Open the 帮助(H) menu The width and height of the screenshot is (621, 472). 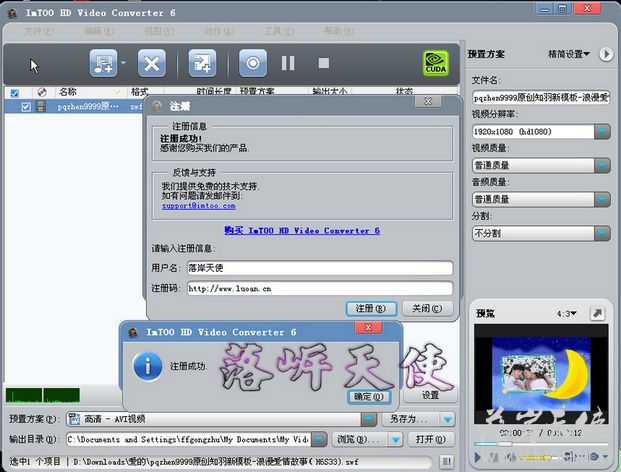tap(339, 31)
